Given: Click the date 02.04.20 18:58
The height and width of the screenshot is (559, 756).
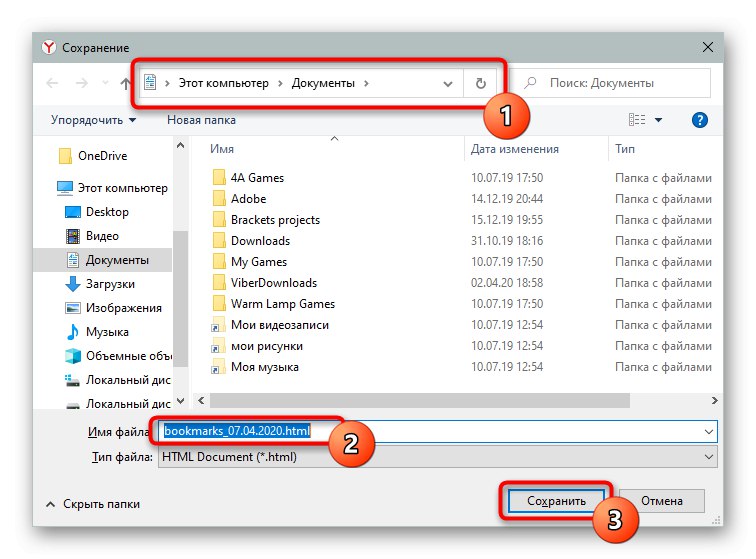Looking at the screenshot, I should click(507, 283).
